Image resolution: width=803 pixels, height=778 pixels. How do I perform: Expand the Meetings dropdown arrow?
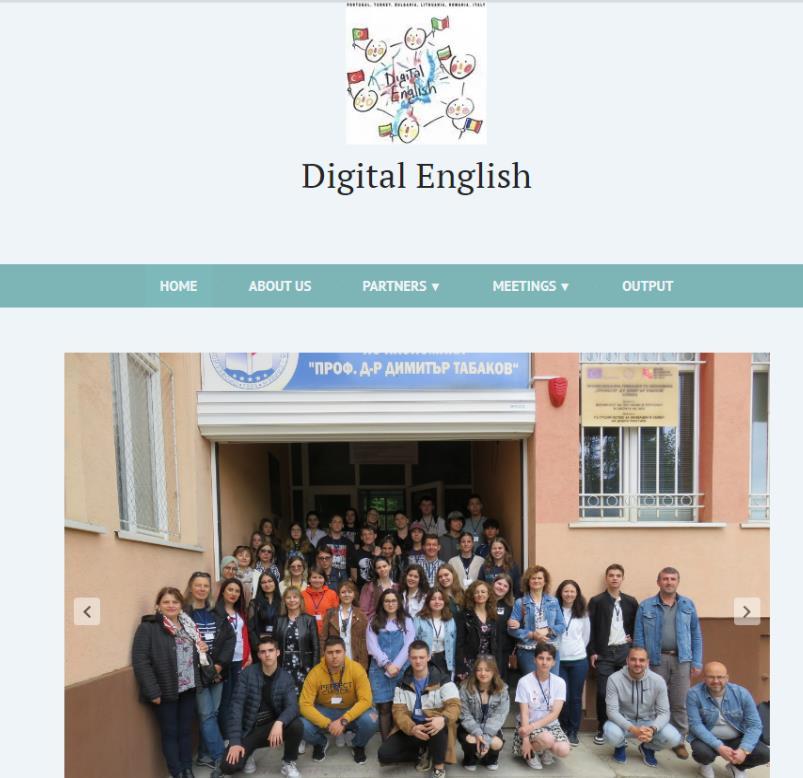(565, 286)
